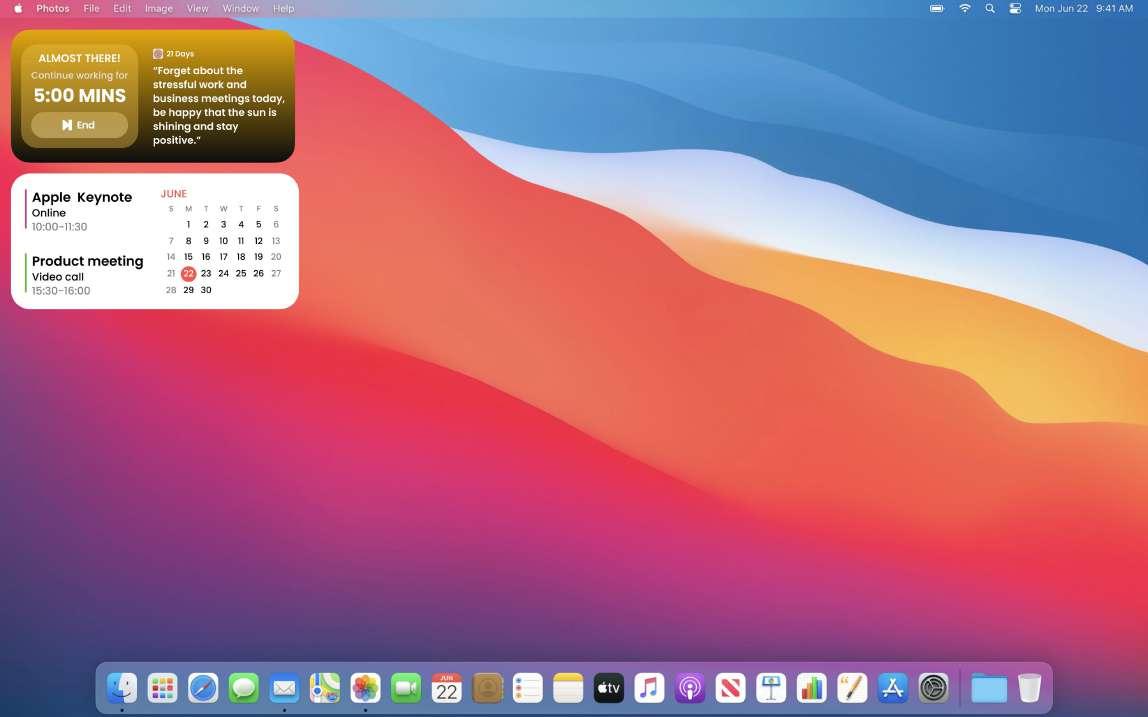Launch Launchpad from the dock
1148x717 pixels.
pos(163,688)
